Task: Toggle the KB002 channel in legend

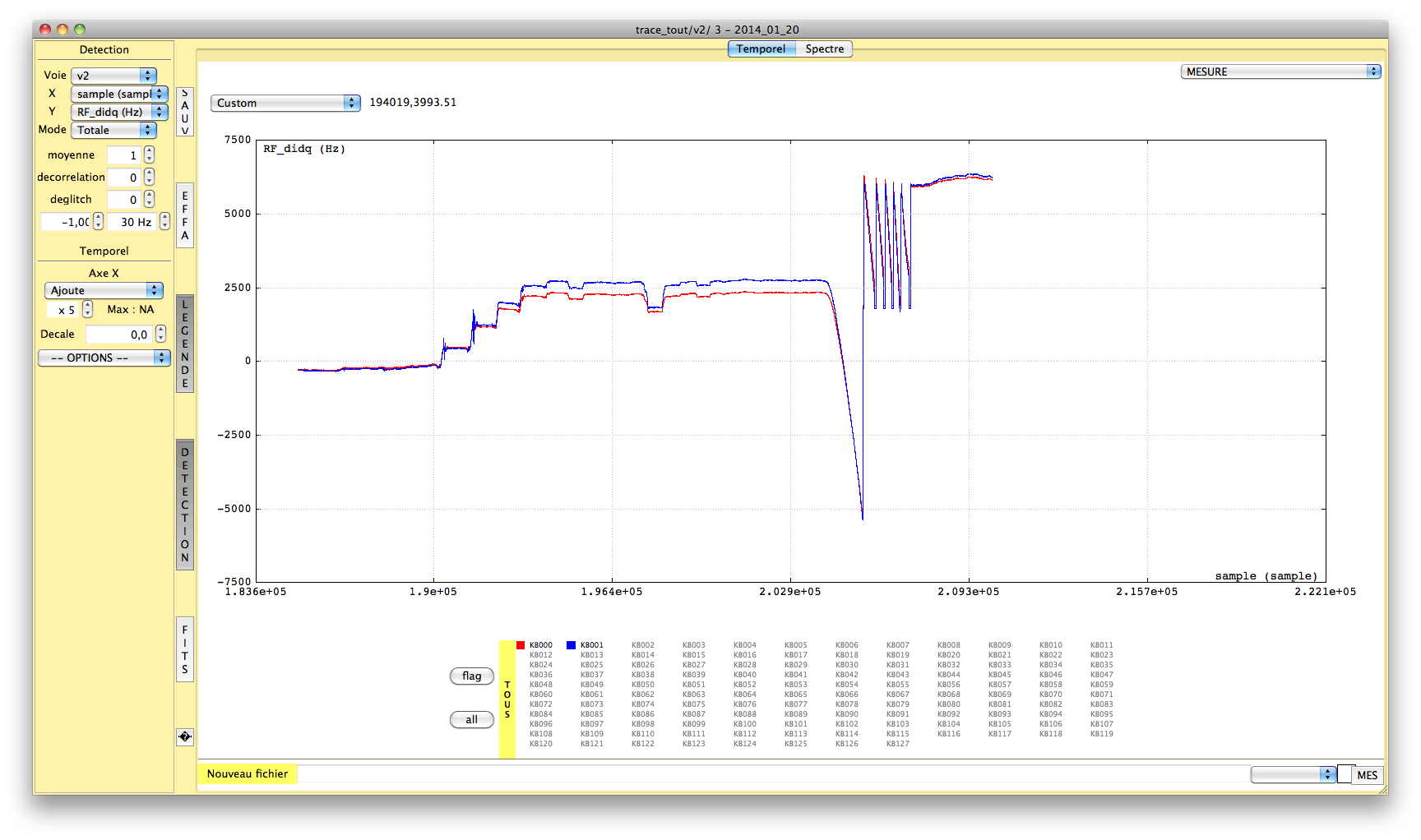Action: coord(642,645)
